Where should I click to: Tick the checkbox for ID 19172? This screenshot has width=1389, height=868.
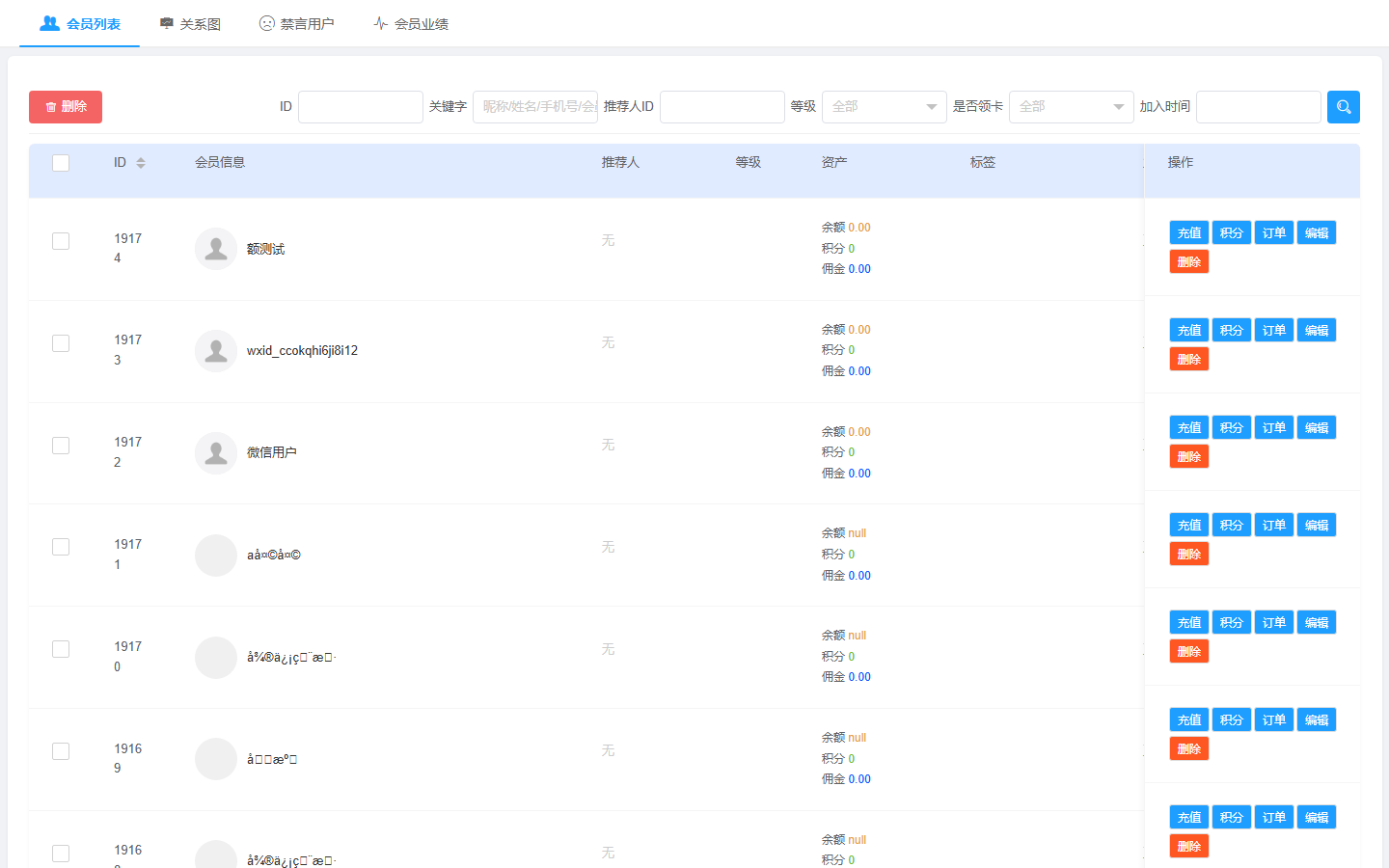point(61,446)
